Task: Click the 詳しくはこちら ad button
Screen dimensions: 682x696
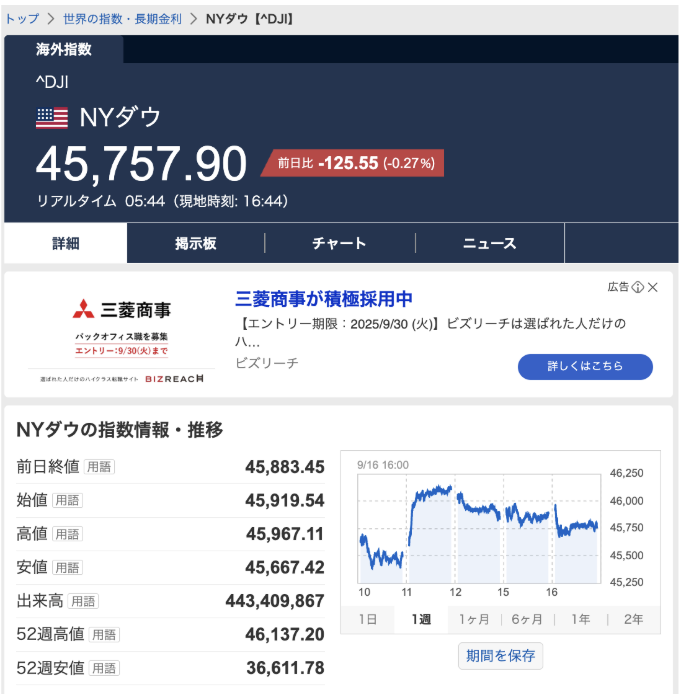Action: pyautogui.click(x=585, y=367)
